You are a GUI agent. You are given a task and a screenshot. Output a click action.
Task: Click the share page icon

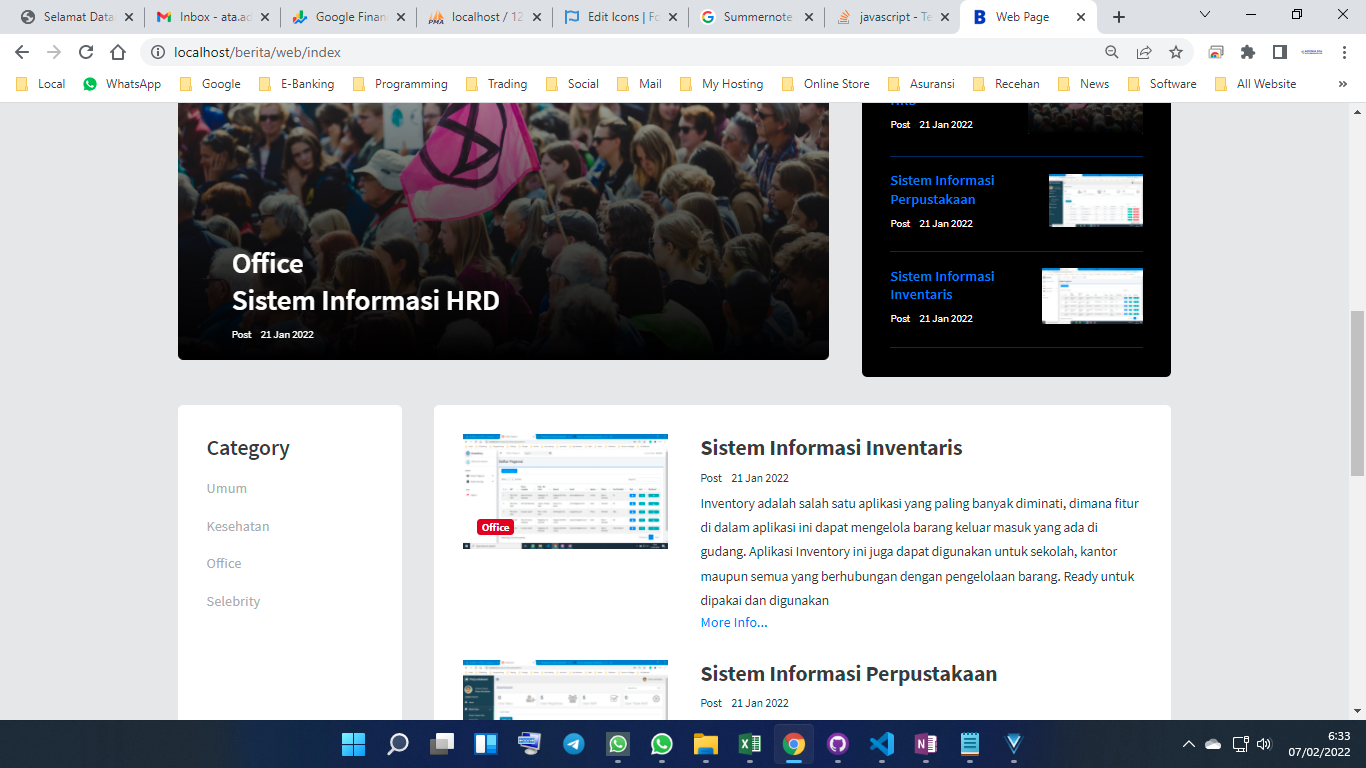coord(1144,52)
